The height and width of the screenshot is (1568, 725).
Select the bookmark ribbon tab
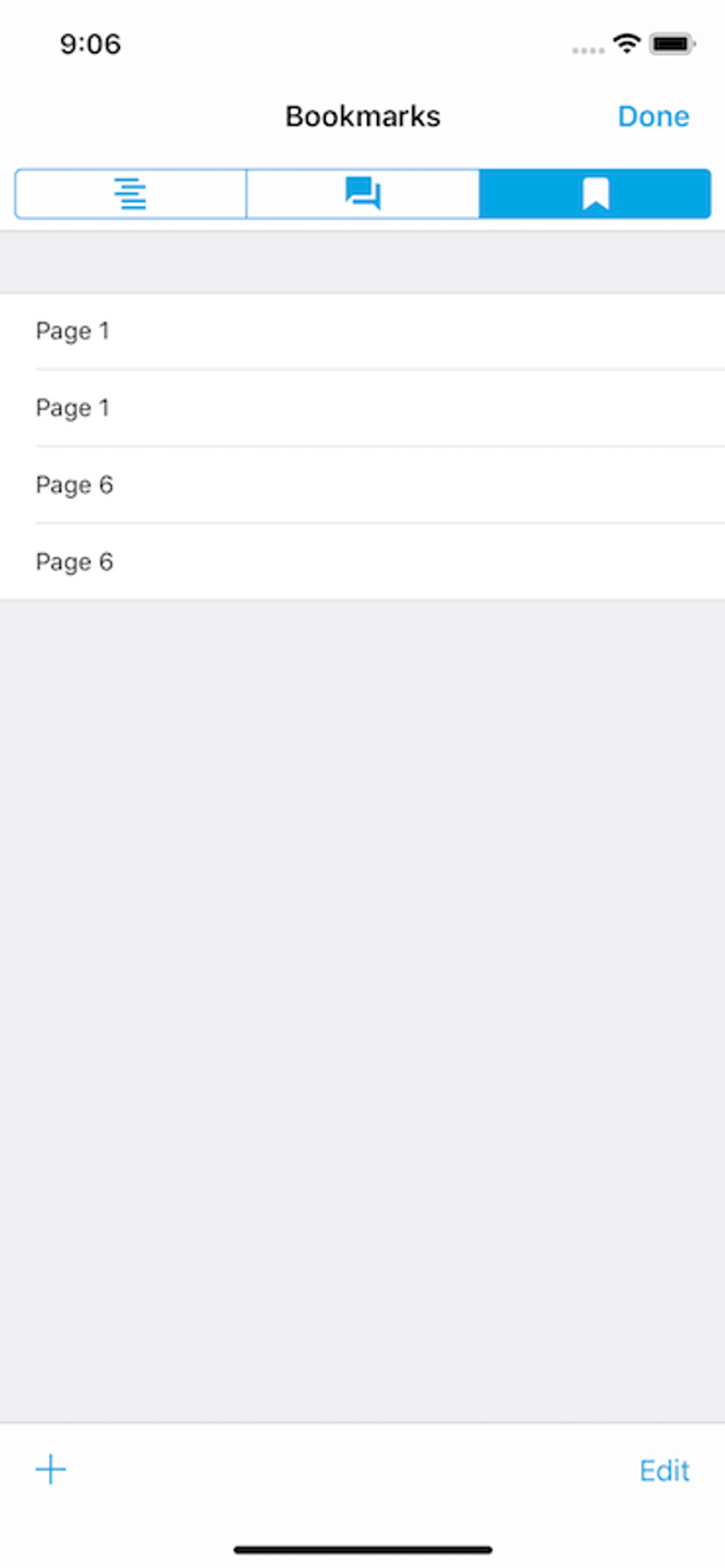coord(595,193)
